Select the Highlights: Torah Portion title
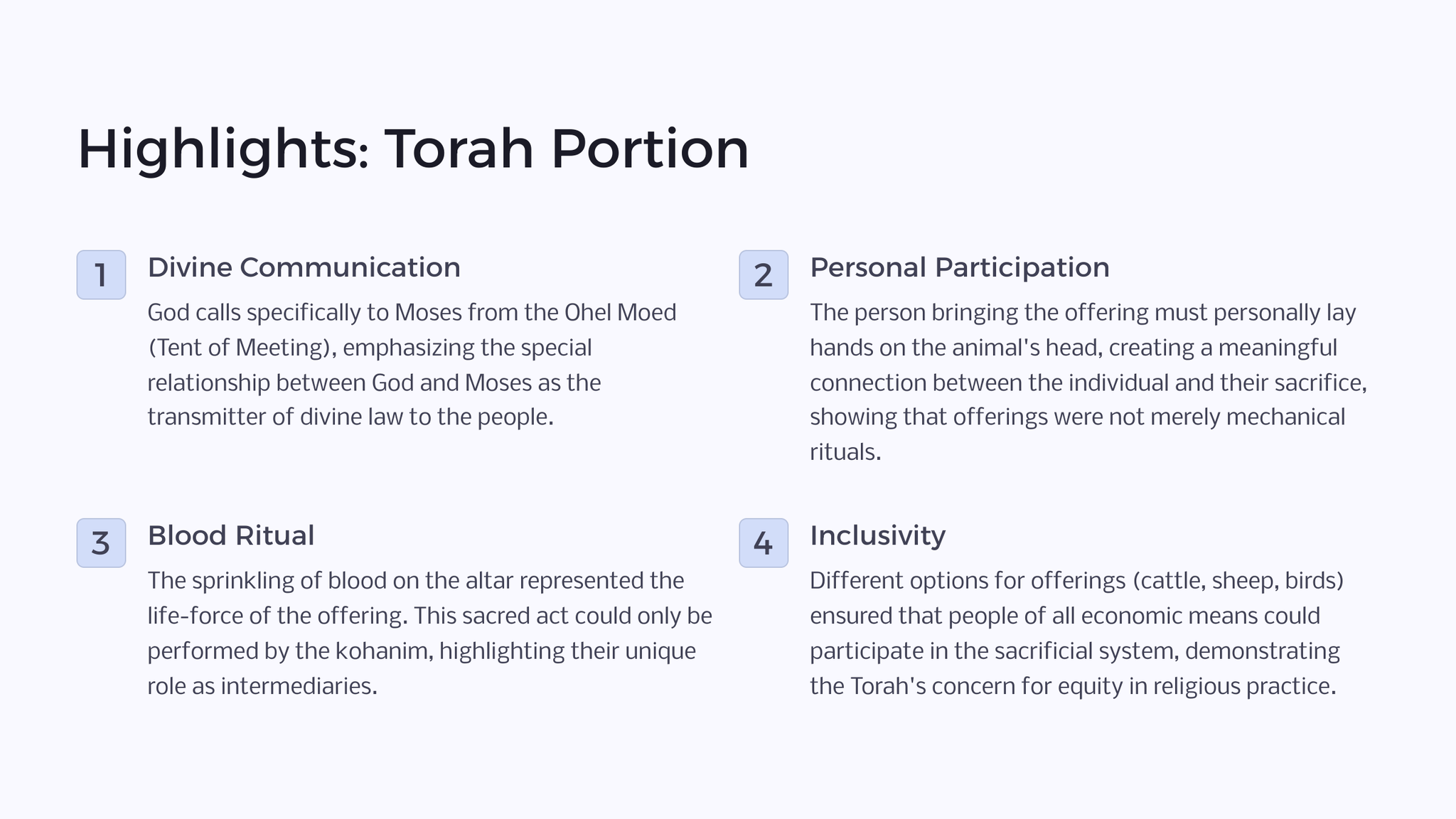 pos(413,149)
